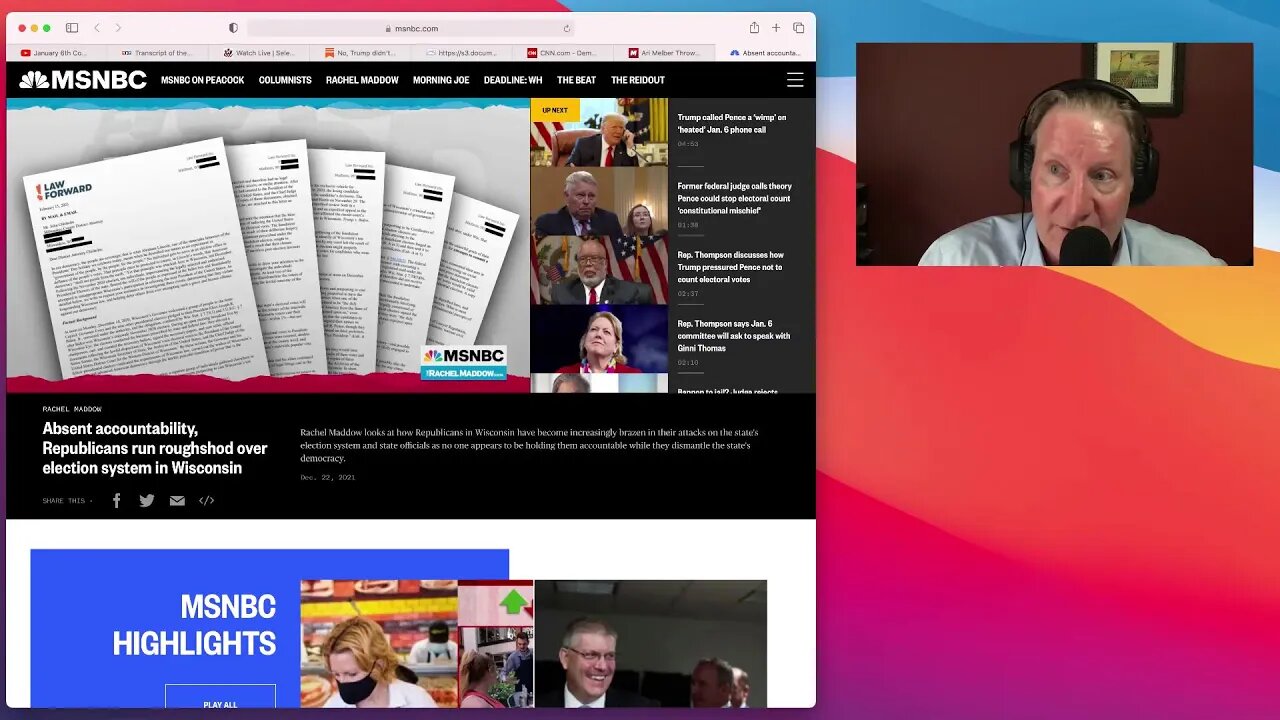This screenshot has width=1280, height=720.
Task: Open 'Trump called Pence a wimp' thumbnail
Action: 599,132
